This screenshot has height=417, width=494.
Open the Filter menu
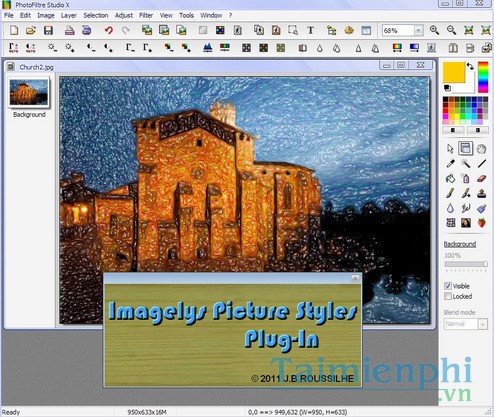coord(146,15)
